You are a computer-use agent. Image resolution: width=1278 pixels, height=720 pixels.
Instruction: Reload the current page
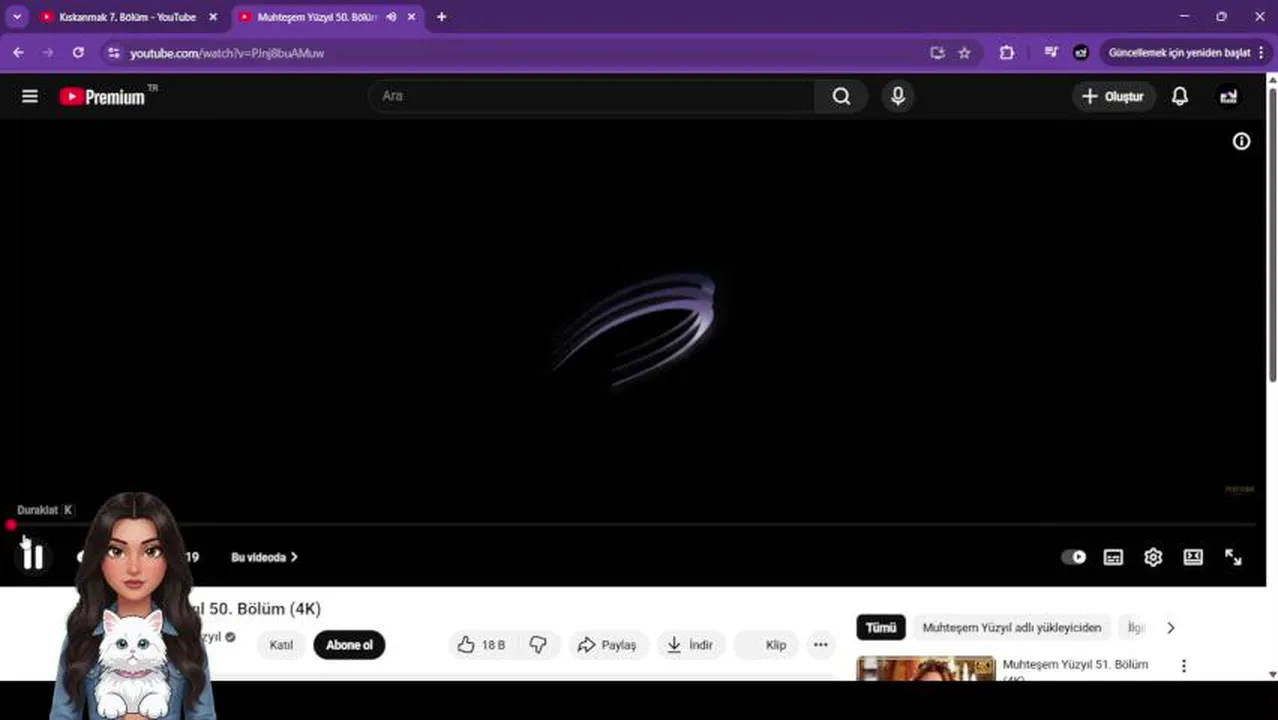78,53
